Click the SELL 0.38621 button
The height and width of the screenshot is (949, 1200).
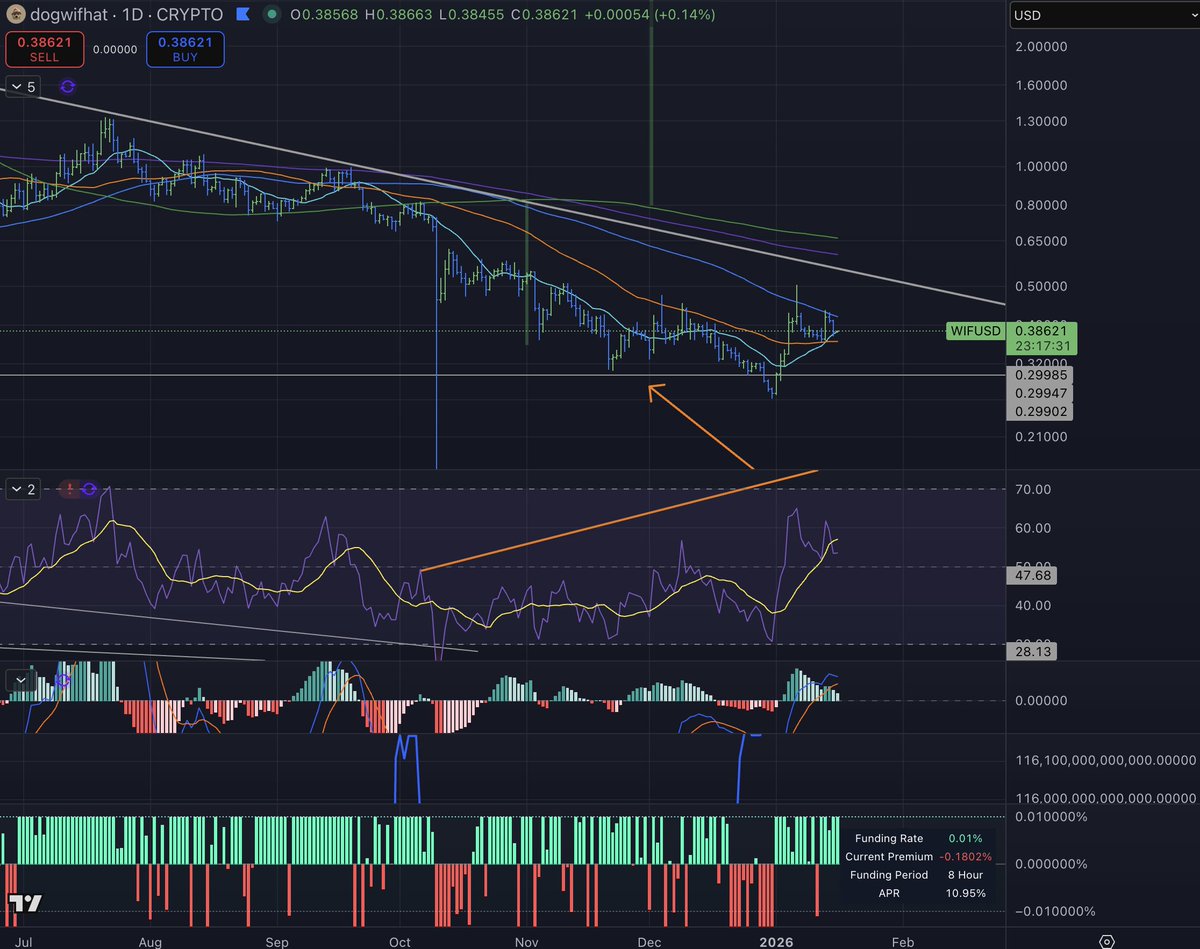pyautogui.click(x=44, y=49)
